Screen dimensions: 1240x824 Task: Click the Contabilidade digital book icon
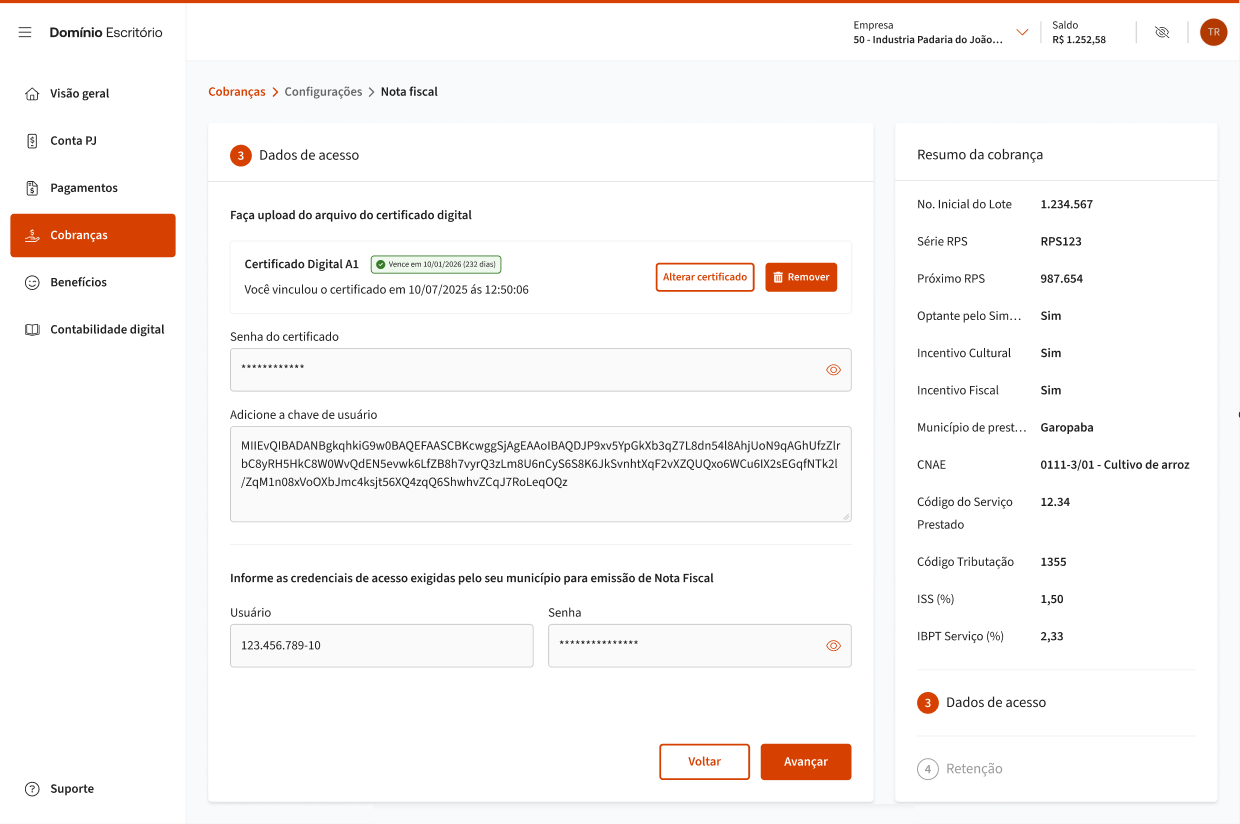click(32, 329)
